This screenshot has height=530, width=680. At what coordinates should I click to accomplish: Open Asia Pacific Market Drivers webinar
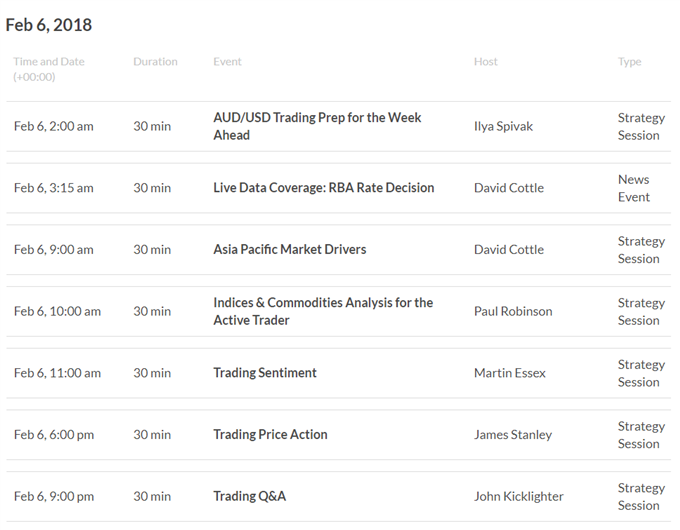coord(290,249)
